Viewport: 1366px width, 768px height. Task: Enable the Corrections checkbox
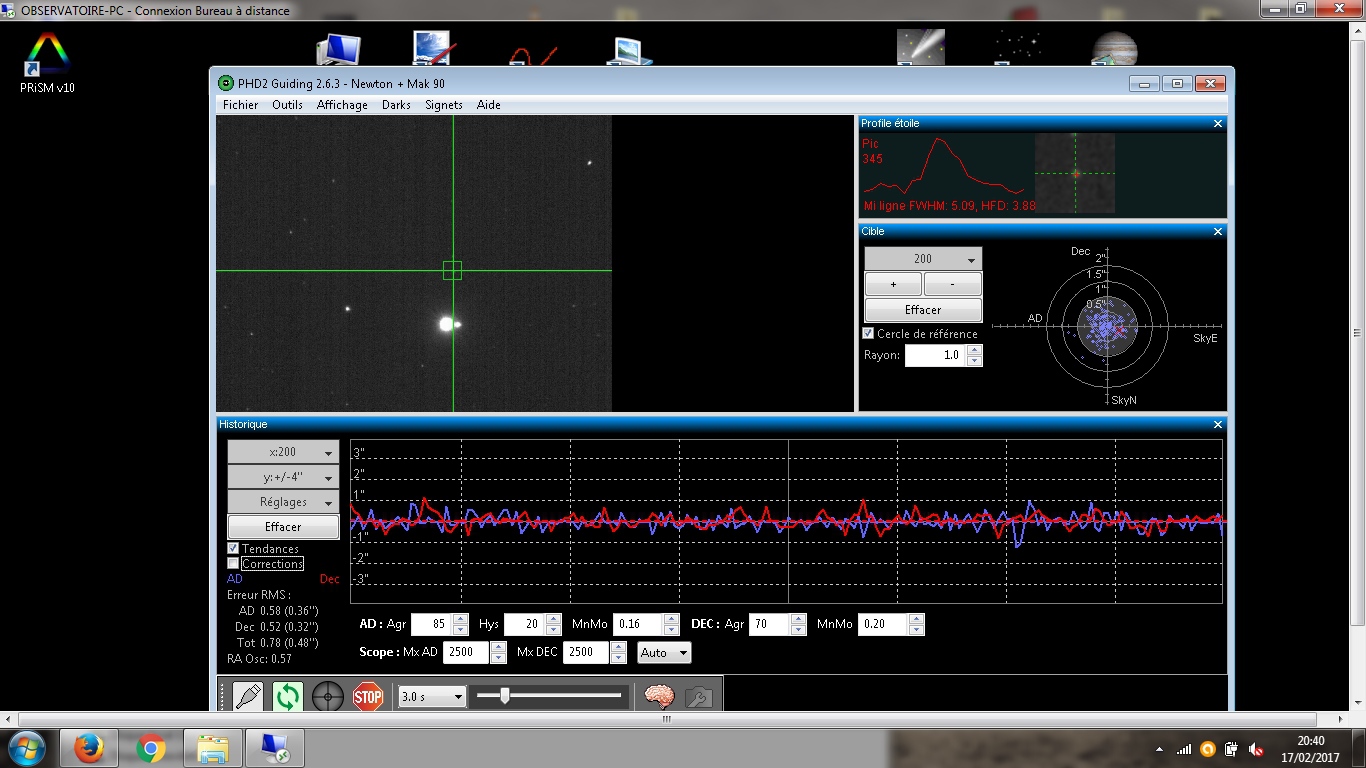point(233,563)
